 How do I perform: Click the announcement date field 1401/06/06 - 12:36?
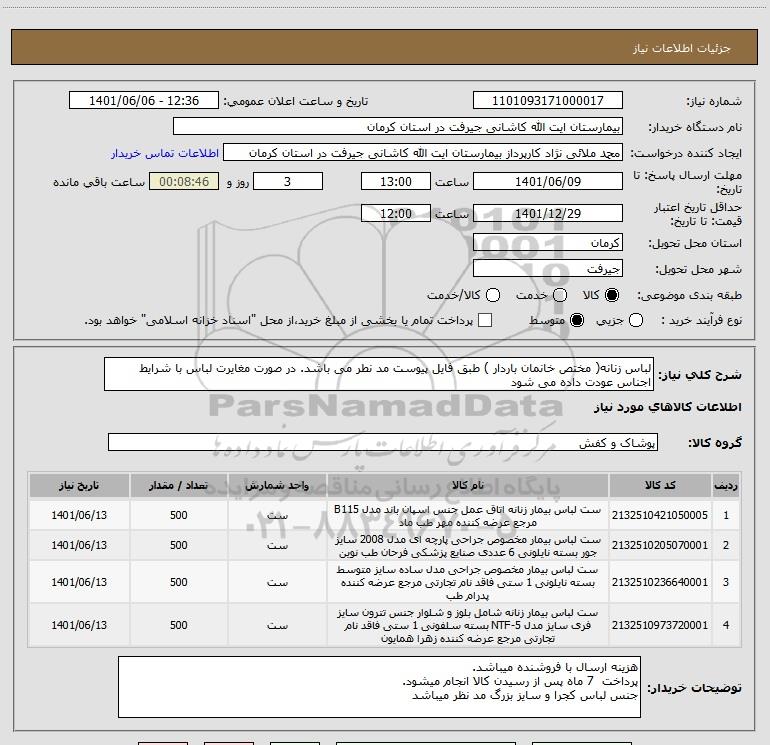coord(144,101)
